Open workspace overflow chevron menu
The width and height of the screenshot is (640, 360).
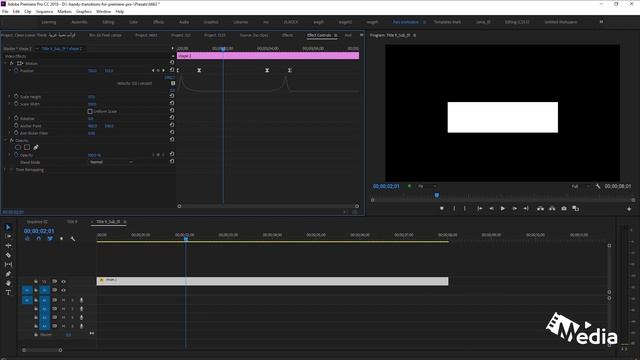click(601, 22)
